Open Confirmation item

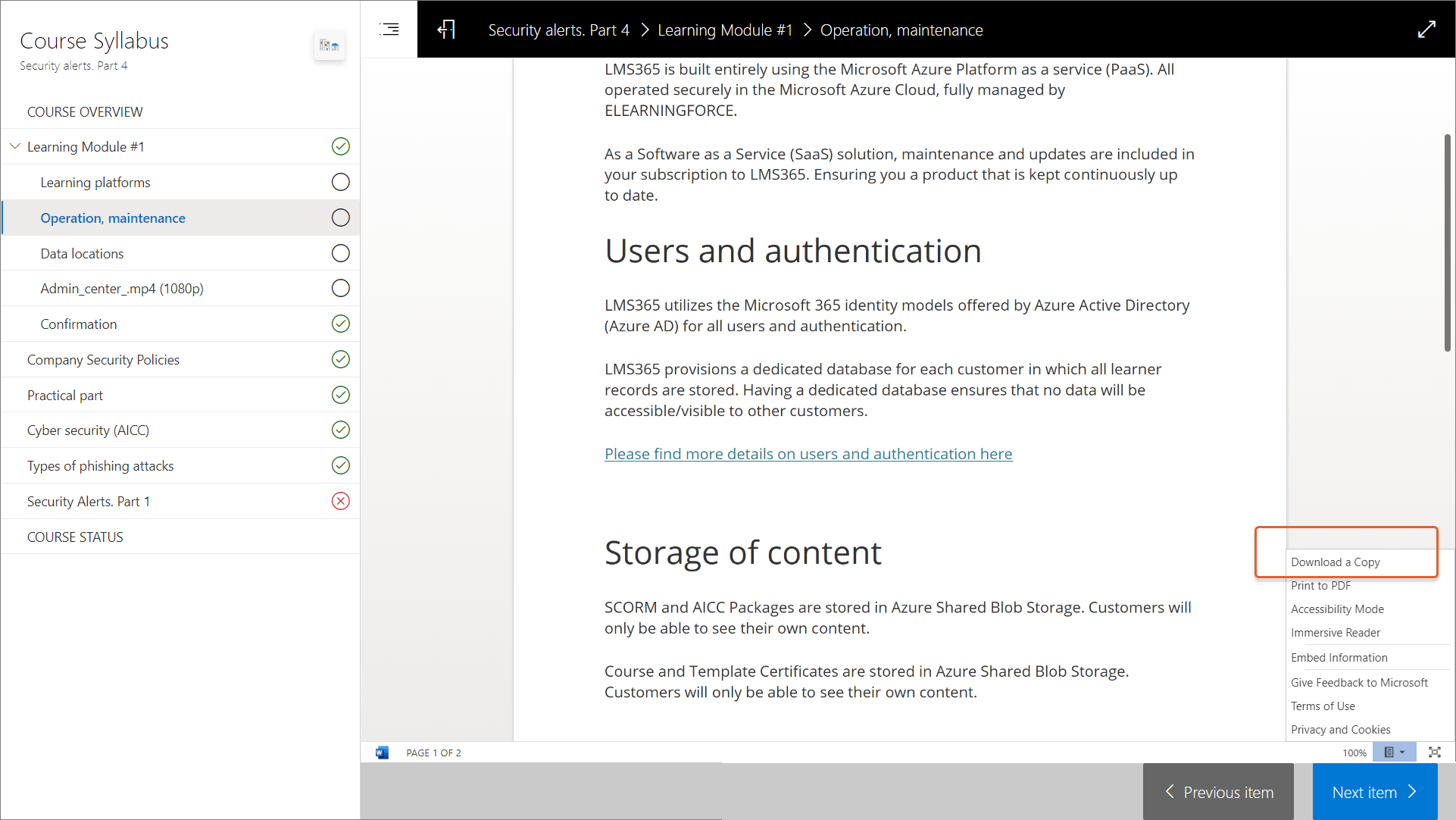(x=180, y=324)
